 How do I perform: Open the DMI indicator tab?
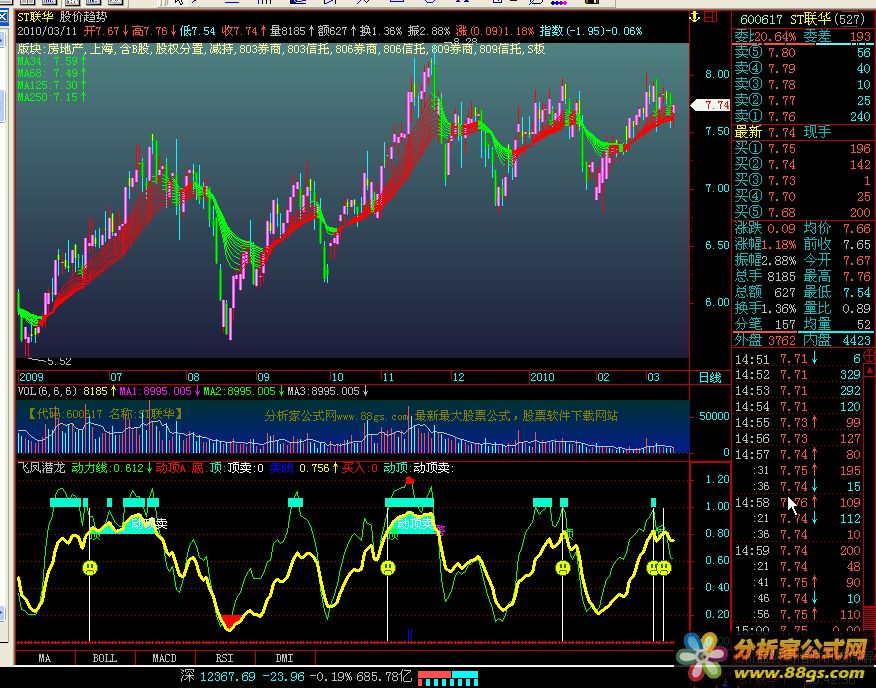pos(285,658)
